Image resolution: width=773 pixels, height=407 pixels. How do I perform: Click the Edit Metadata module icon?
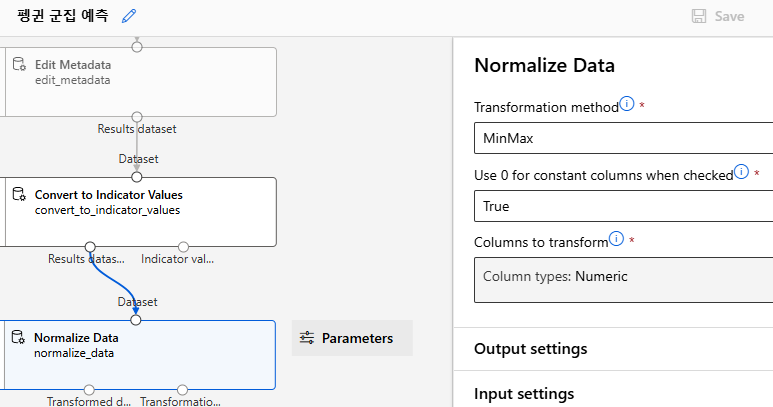(19, 65)
